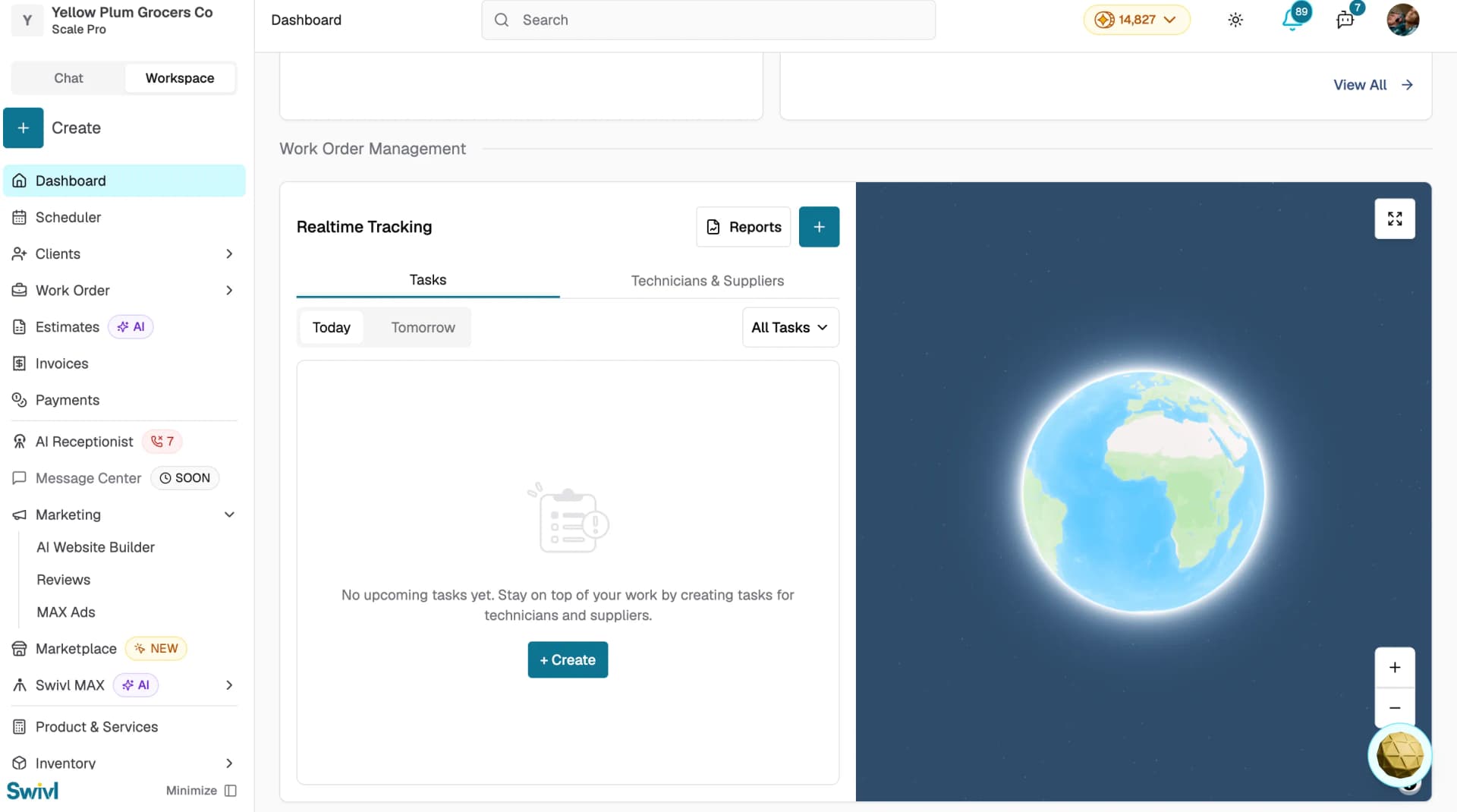Click the Dashboard page title
The width and height of the screenshot is (1457, 812).
(x=306, y=20)
